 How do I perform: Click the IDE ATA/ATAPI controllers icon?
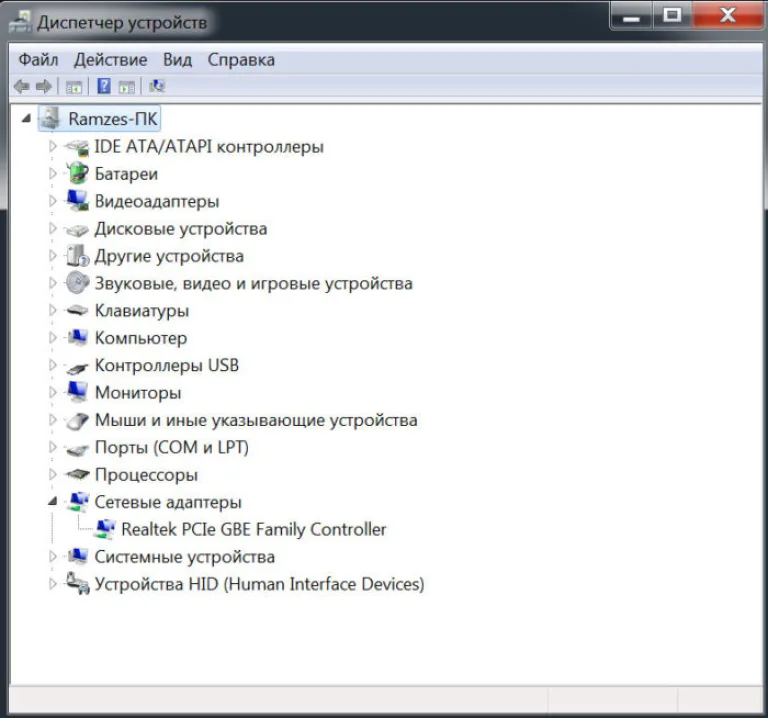[x=77, y=147]
